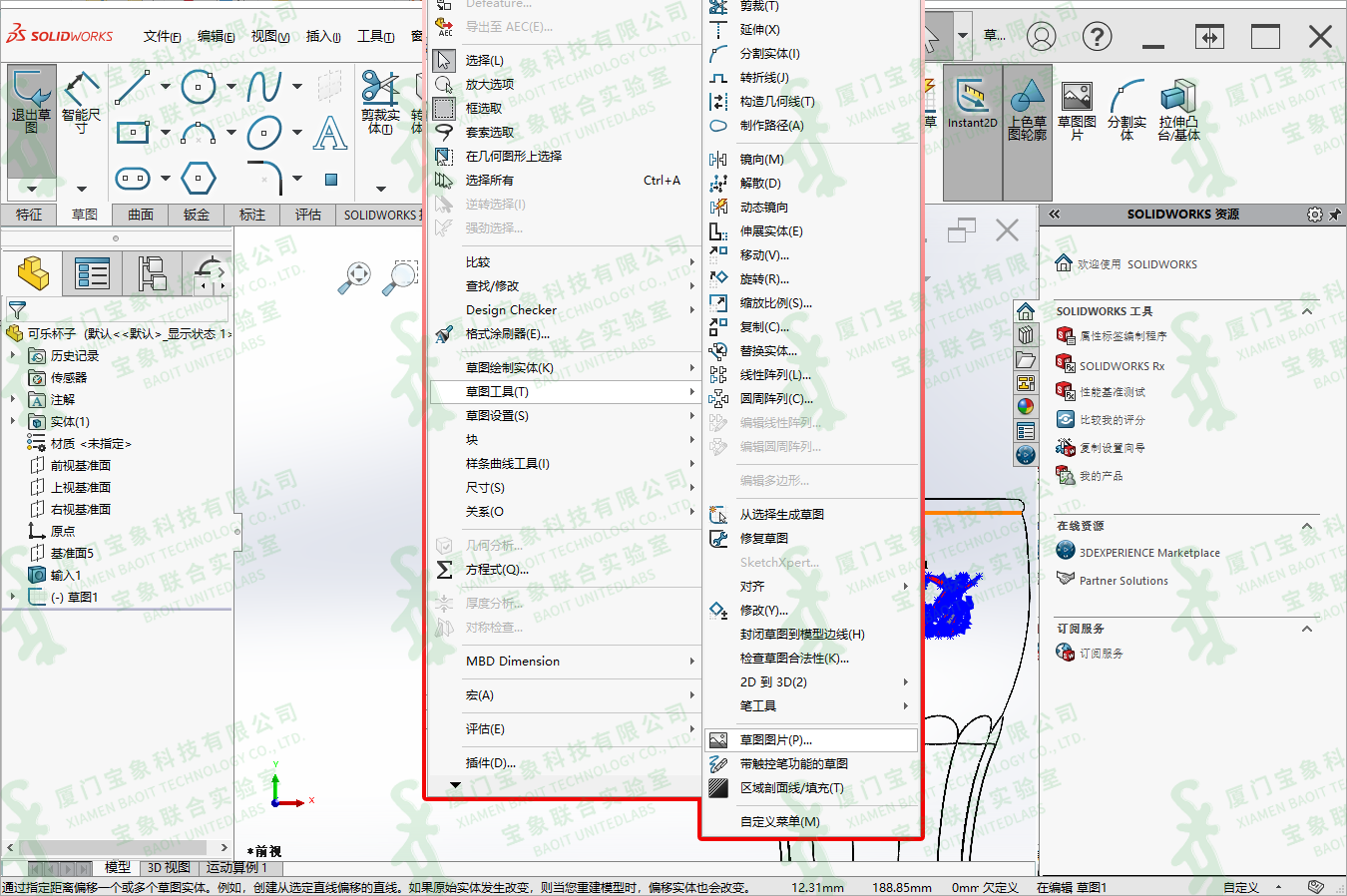Switch to the 曲面 ribbon tab

pos(141,215)
